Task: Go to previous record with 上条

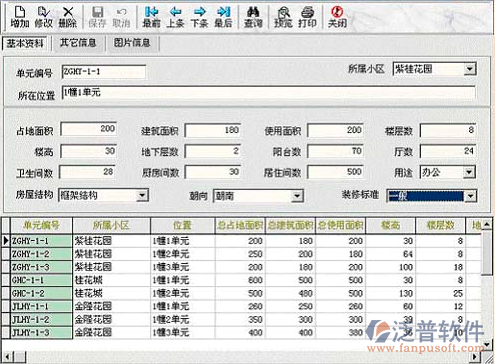Action: (x=175, y=17)
